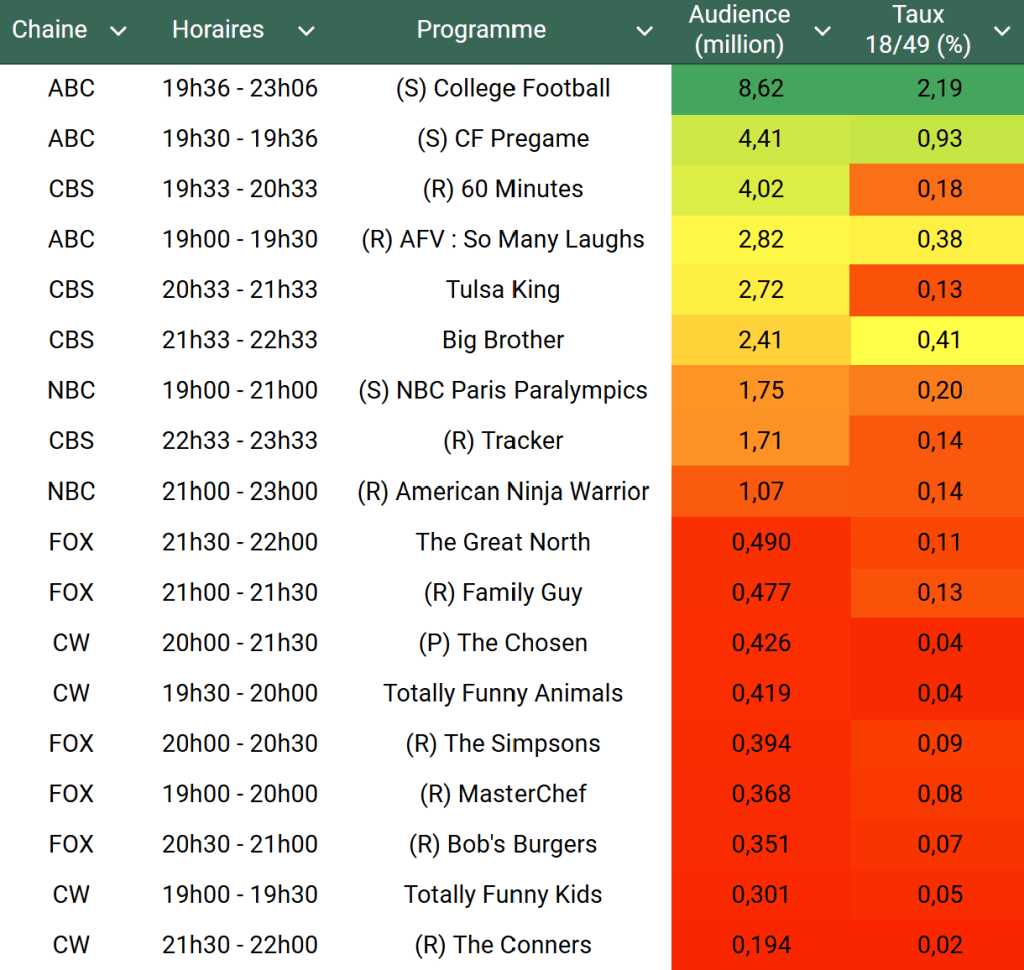Click the (R) American Ninja Warrior cell

click(x=503, y=491)
